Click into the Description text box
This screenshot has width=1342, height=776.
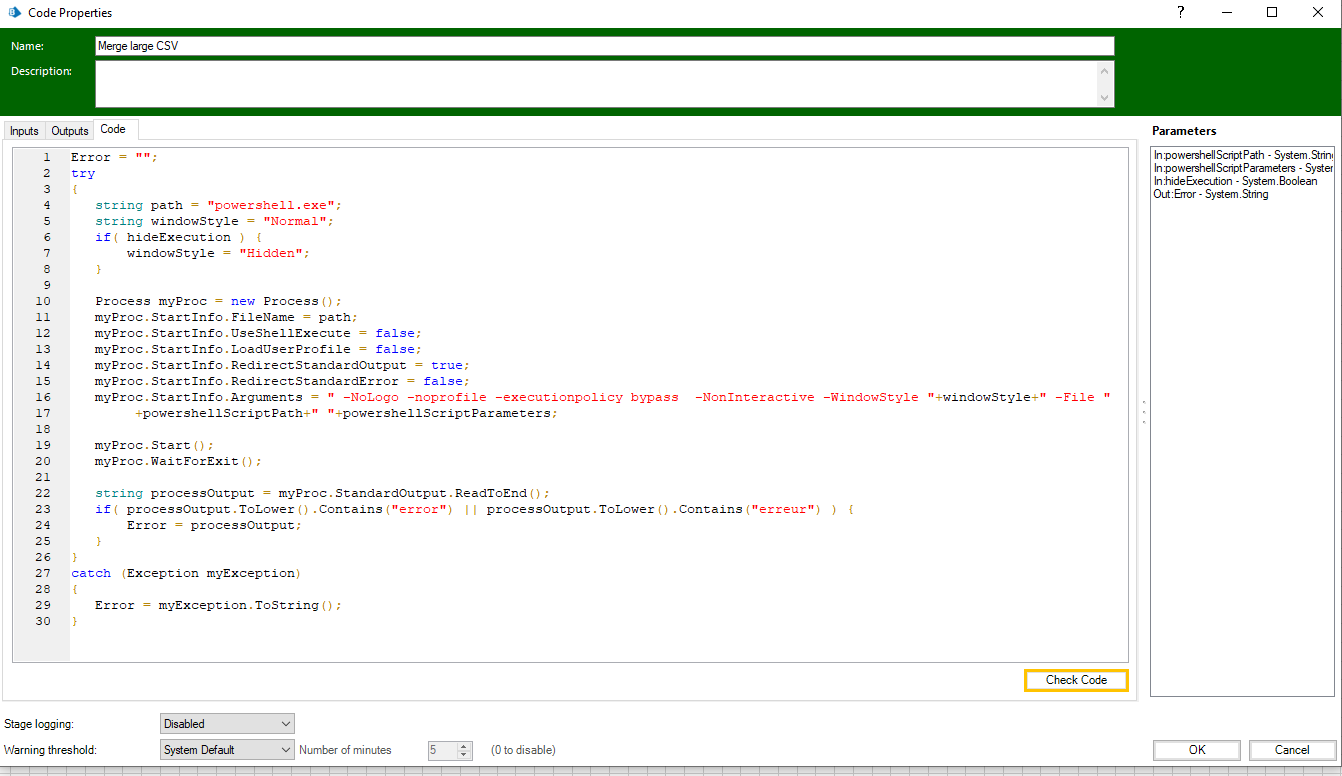pyautogui.click(x=596, y=84)
